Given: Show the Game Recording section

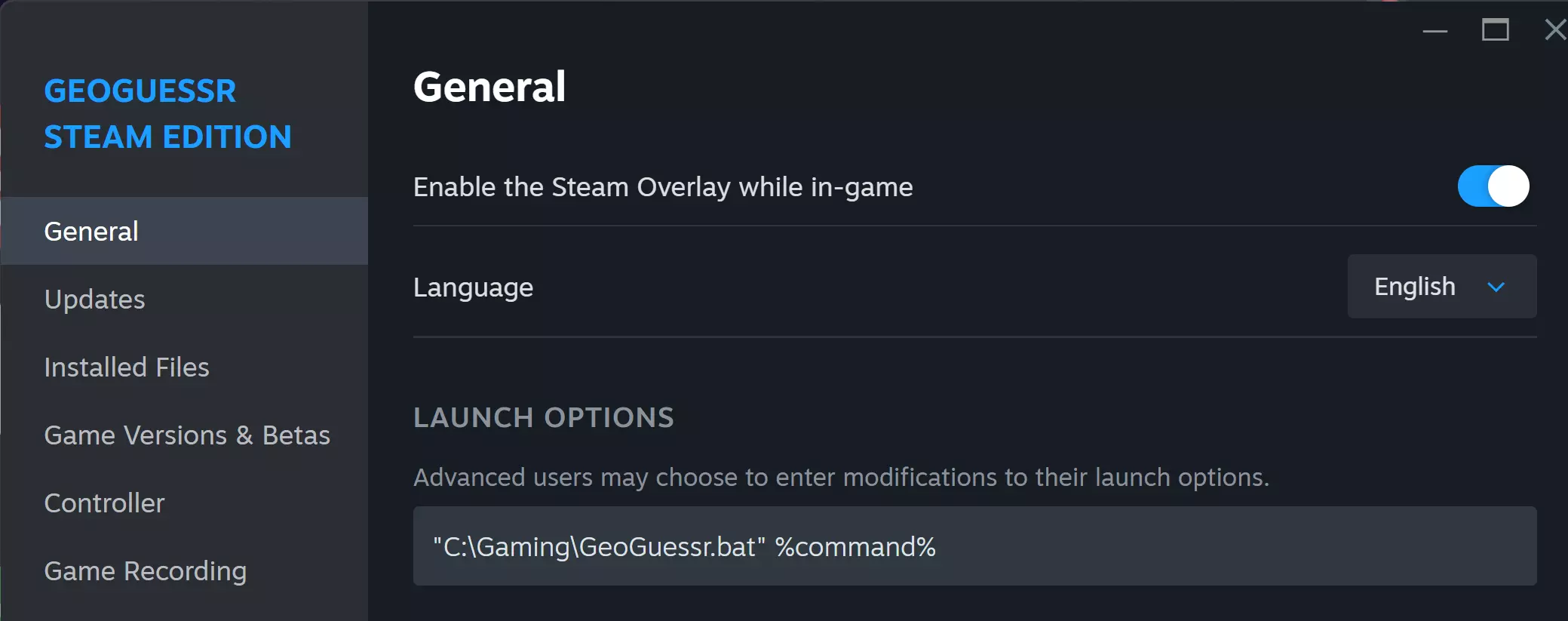Looking at the screenshot, I should (146, 571).
